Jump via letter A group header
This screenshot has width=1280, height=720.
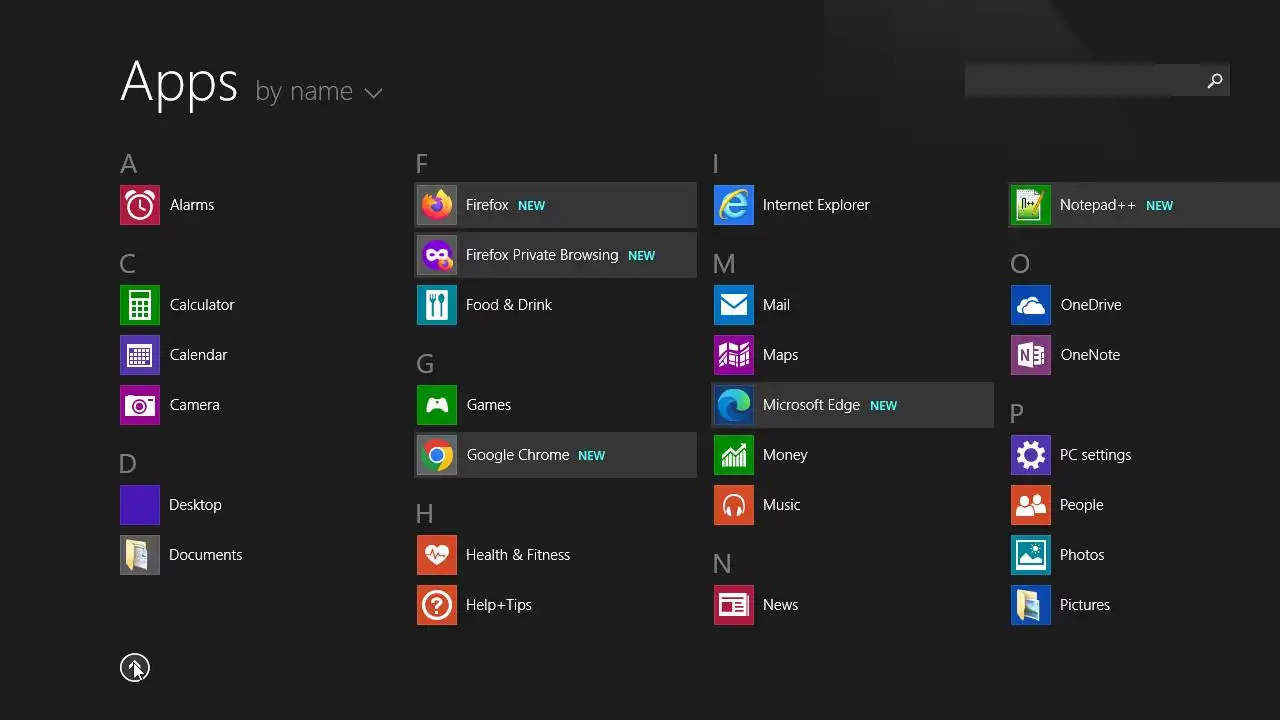click(x=128, y=164)
